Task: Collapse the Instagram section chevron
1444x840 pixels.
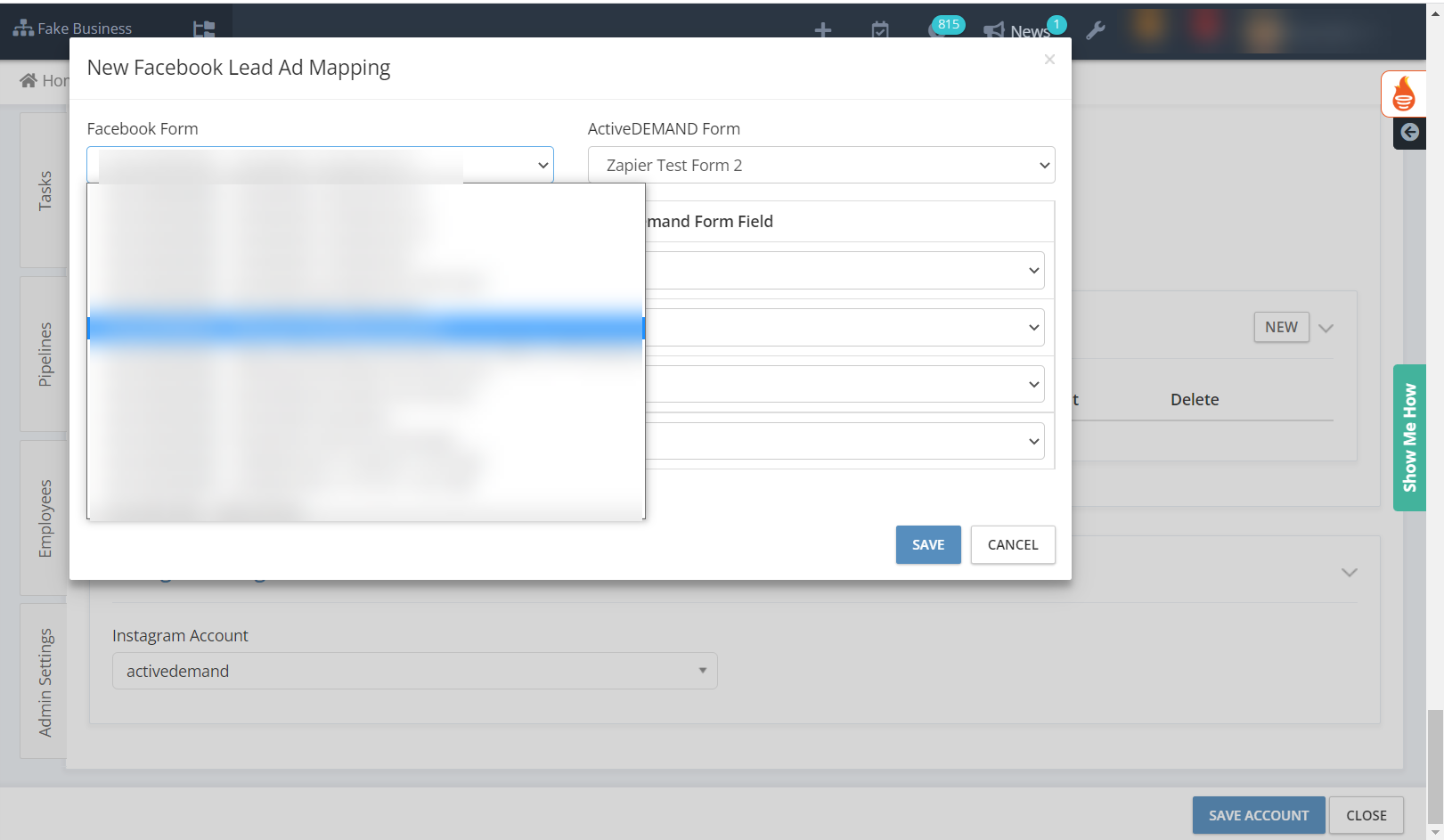Action: [1349, 572]
